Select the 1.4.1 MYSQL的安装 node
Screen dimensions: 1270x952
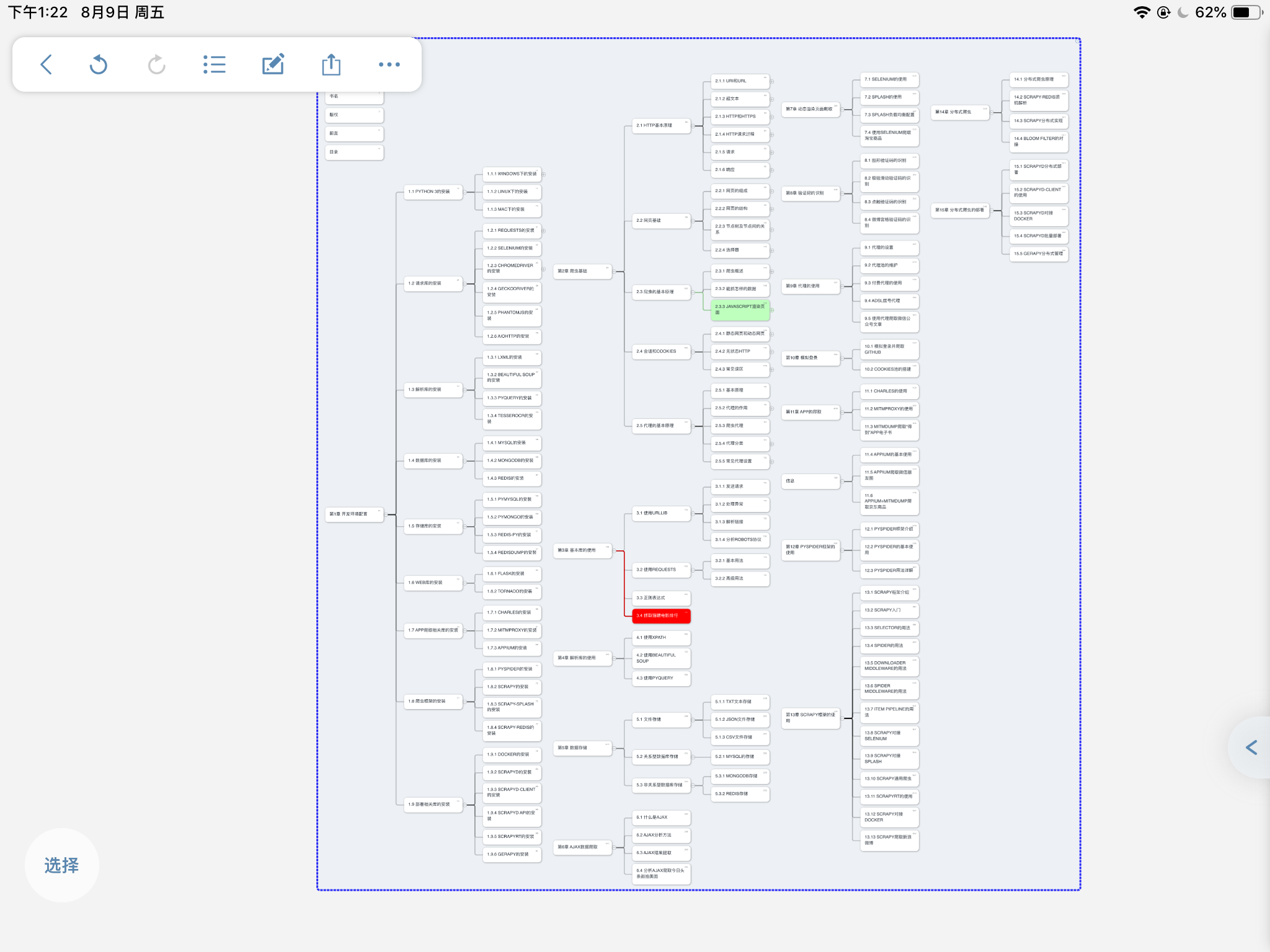pyautogui.click(x=512, y=443)
